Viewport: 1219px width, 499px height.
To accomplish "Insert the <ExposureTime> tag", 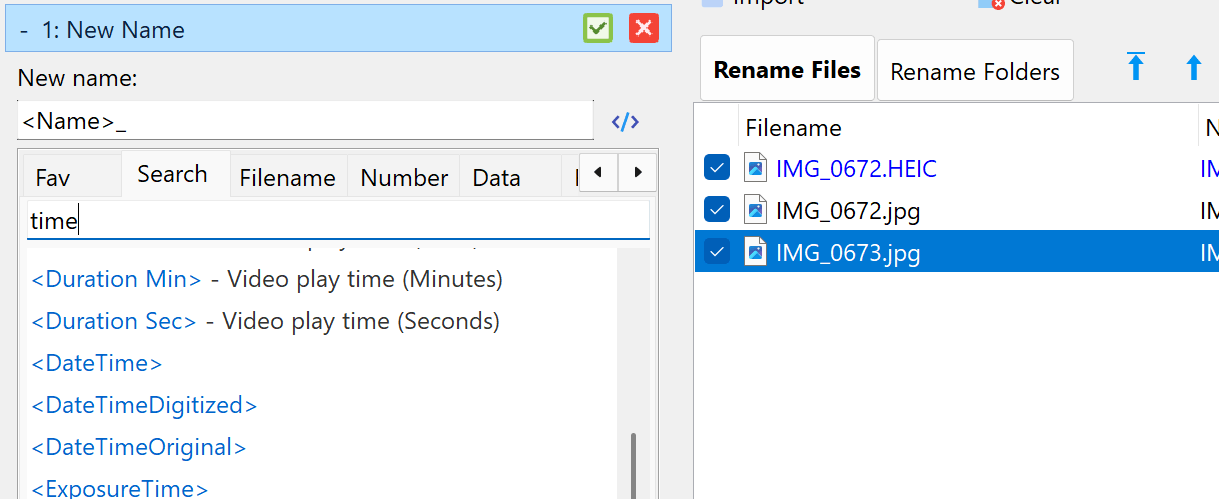I will (120, 488).
